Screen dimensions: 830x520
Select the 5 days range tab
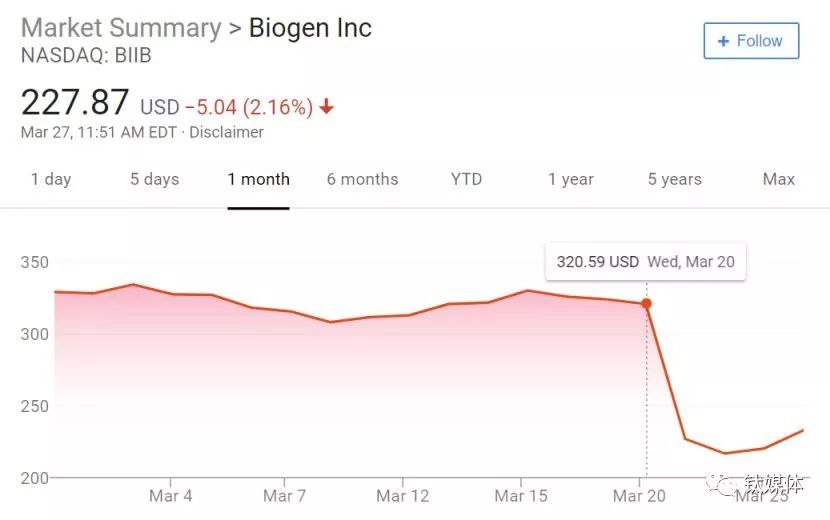(154, 180)
